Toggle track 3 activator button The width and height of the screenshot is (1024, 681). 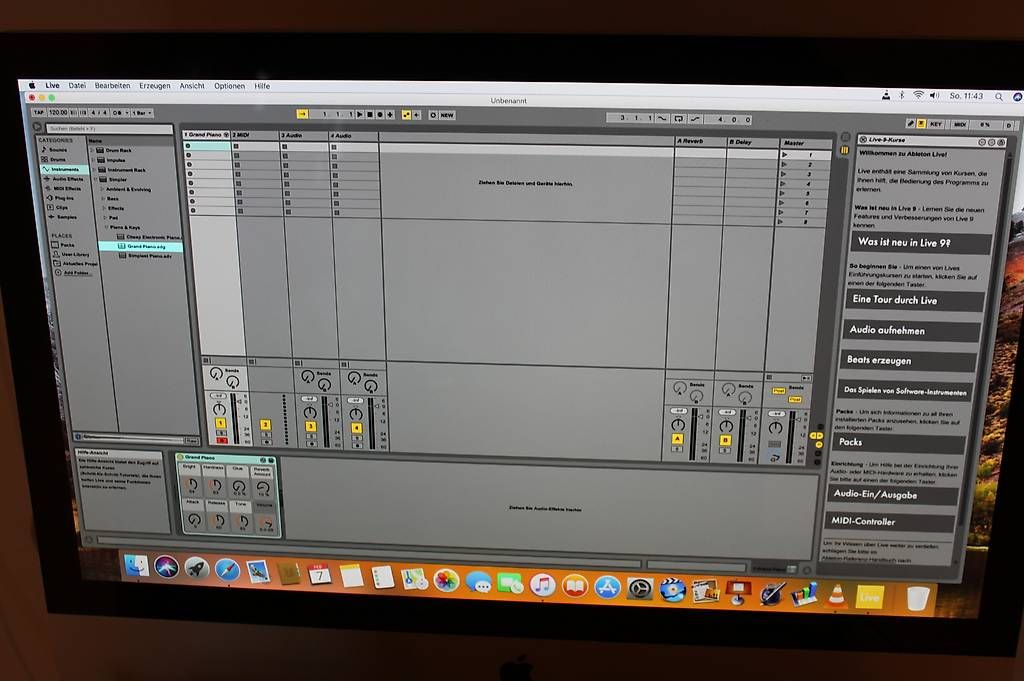click(311, 426)
